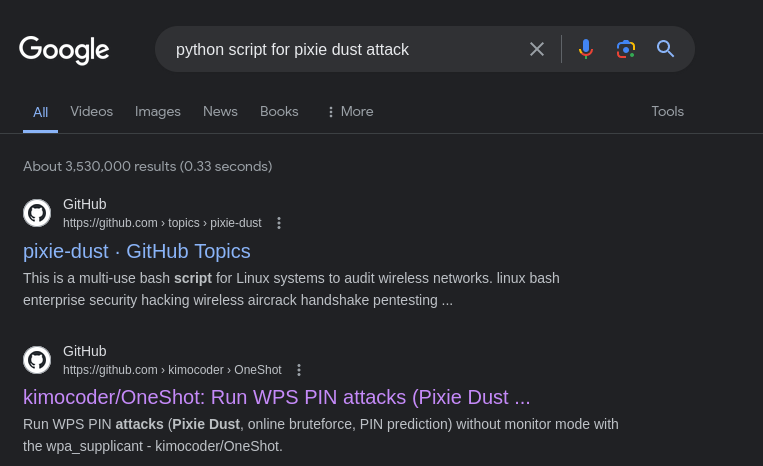Select the All results tab
Screen dimensions: 763x466
pos(40,112)
